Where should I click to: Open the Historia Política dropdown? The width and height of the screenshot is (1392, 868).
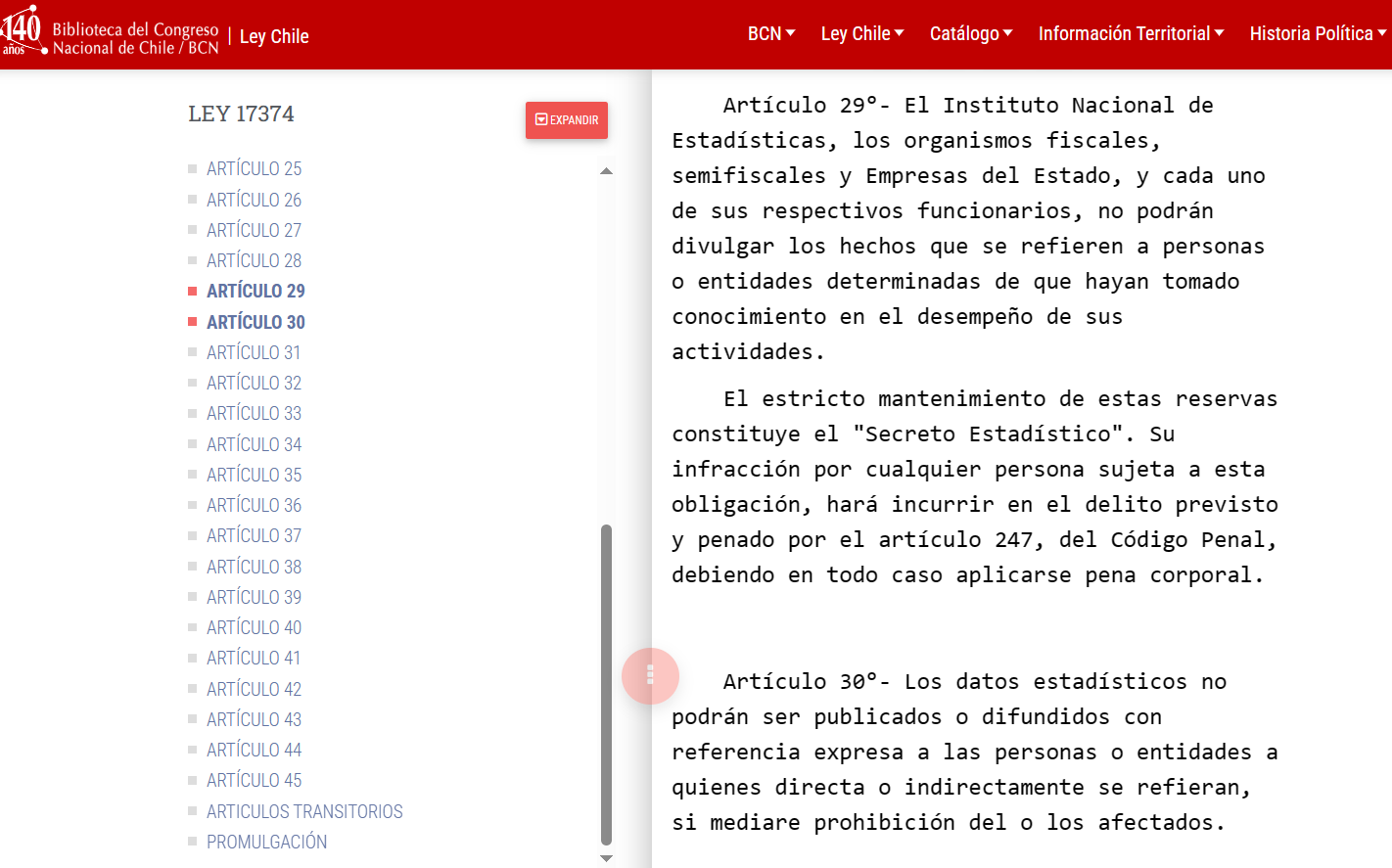click(x=1318, y=34)
